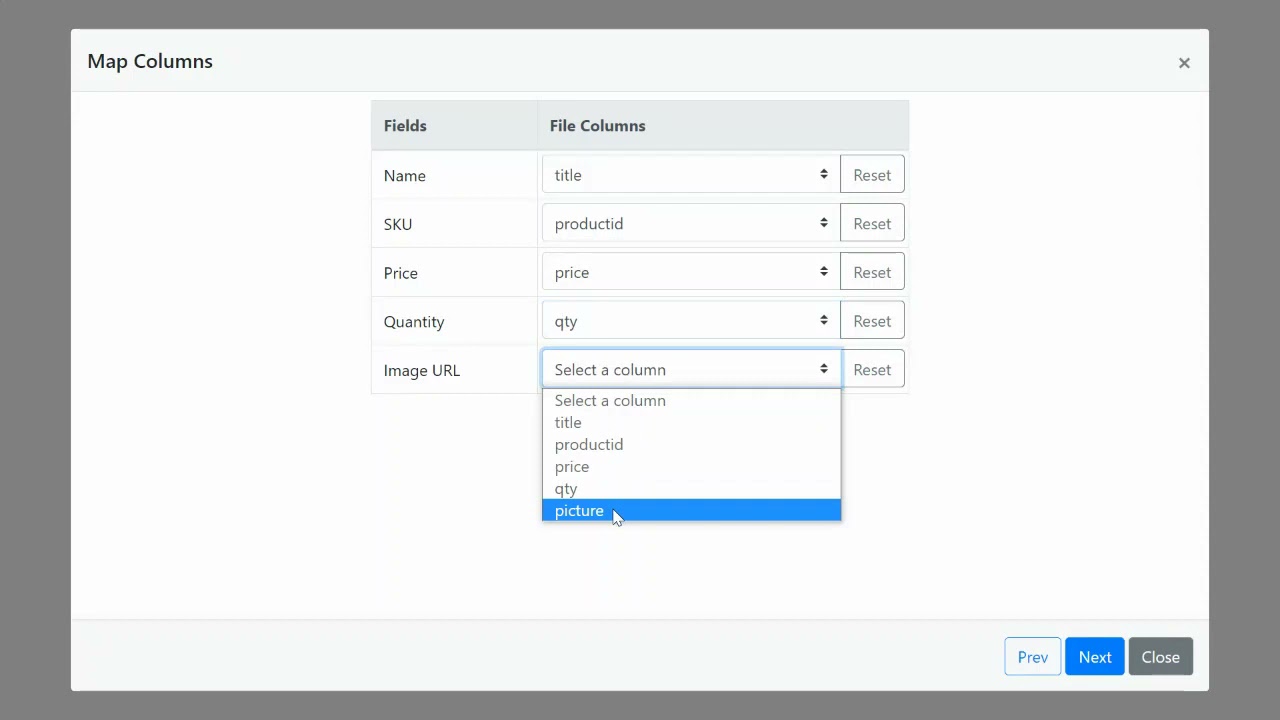This screenshot has width=1280, height=720.
Task: Reset the Name field mapping
Action: pyautogui.click(x=872, y=175)
